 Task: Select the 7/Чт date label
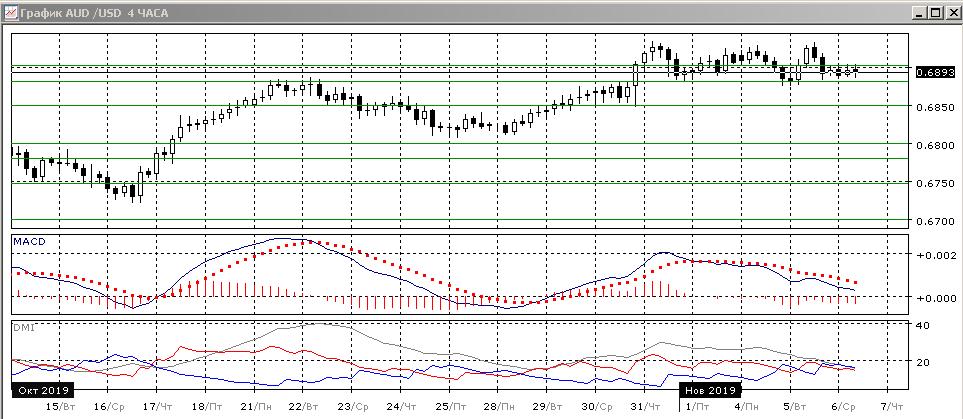(x=892, y=407)
